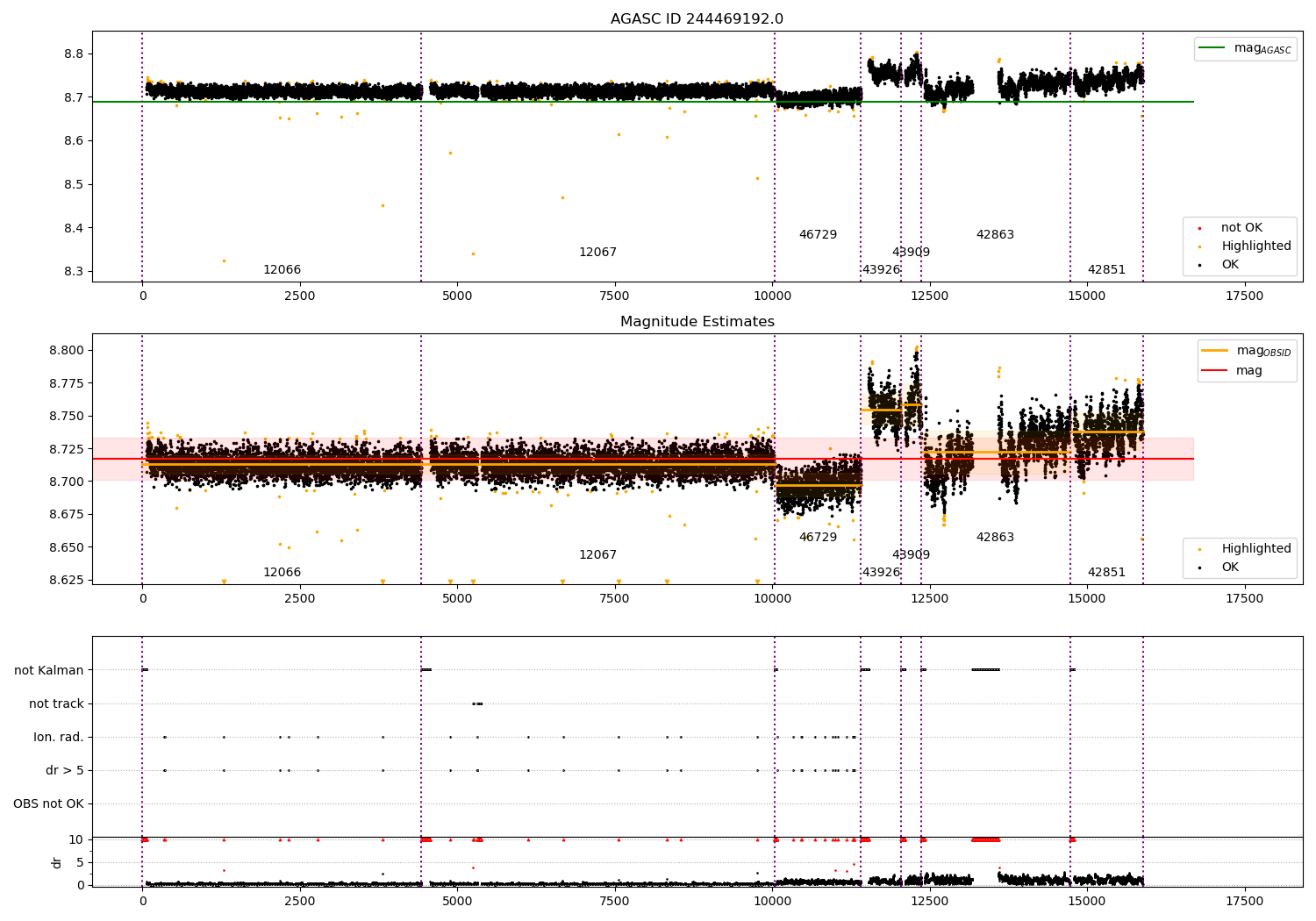Click the 8.8 y-tick in the top plot

(x=74, y=54)
